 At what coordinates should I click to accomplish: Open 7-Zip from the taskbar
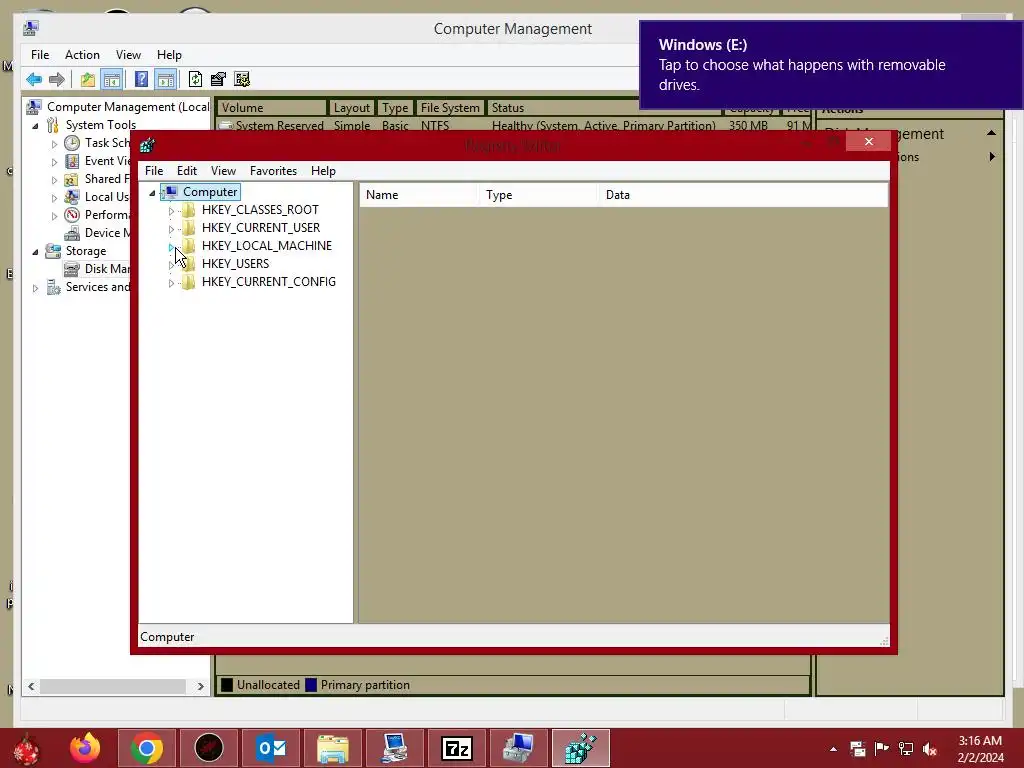pos(456,748)
